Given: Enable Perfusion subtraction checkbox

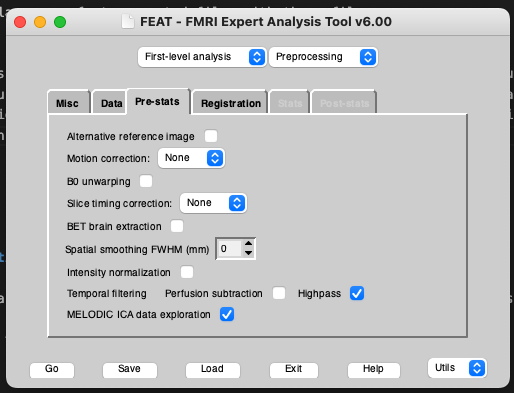Looking at the screenshot, I should coord(279,293).
